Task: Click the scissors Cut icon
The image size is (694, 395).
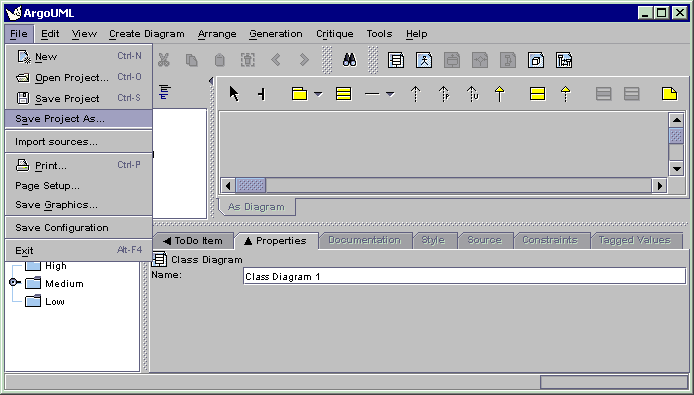Action: pos(164,60)
